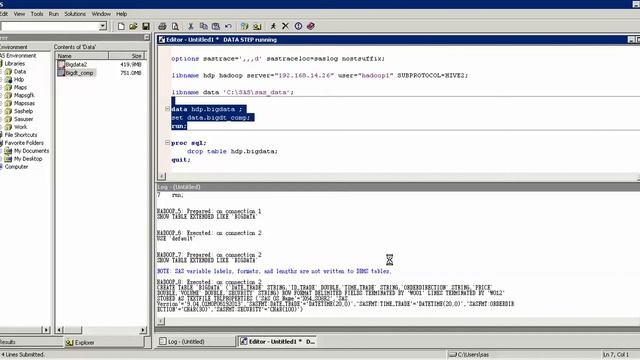Sort by the Name column header
The height and width of the screenshot is (360, 640).
tap(82, 56)
